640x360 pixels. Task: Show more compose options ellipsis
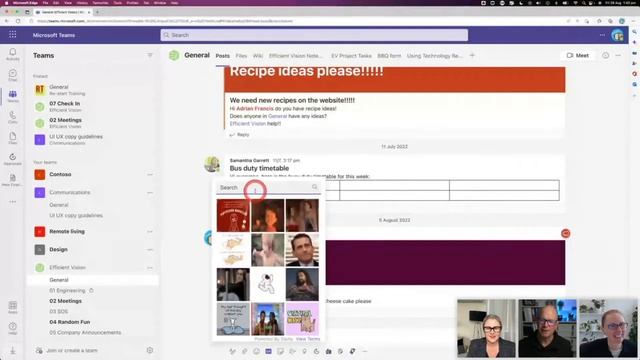click(x=364, y=351)
